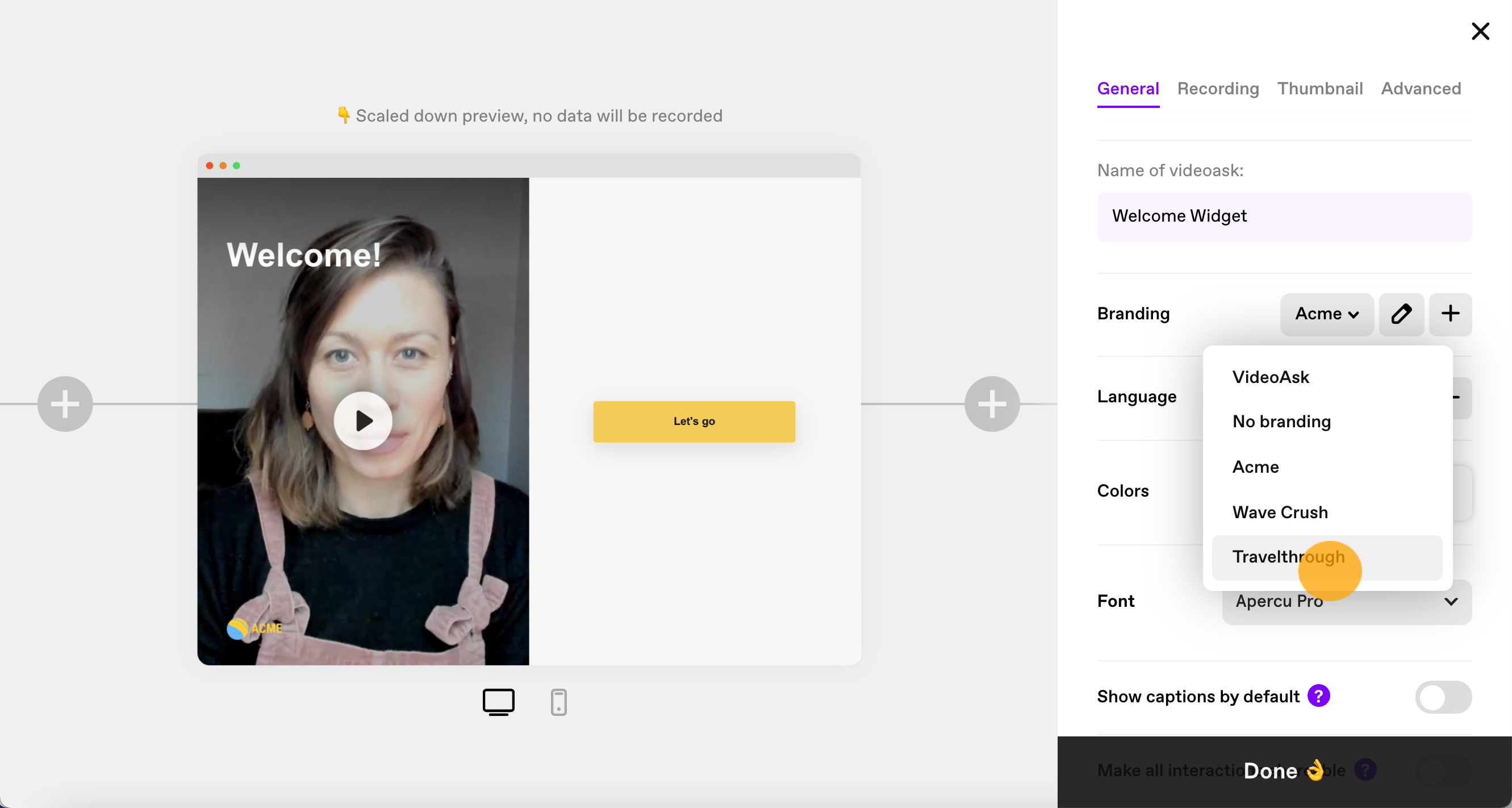Viewport: 1512px width, 808px height.
Task: Select Acme from branding list
Action: (1326, 467)
